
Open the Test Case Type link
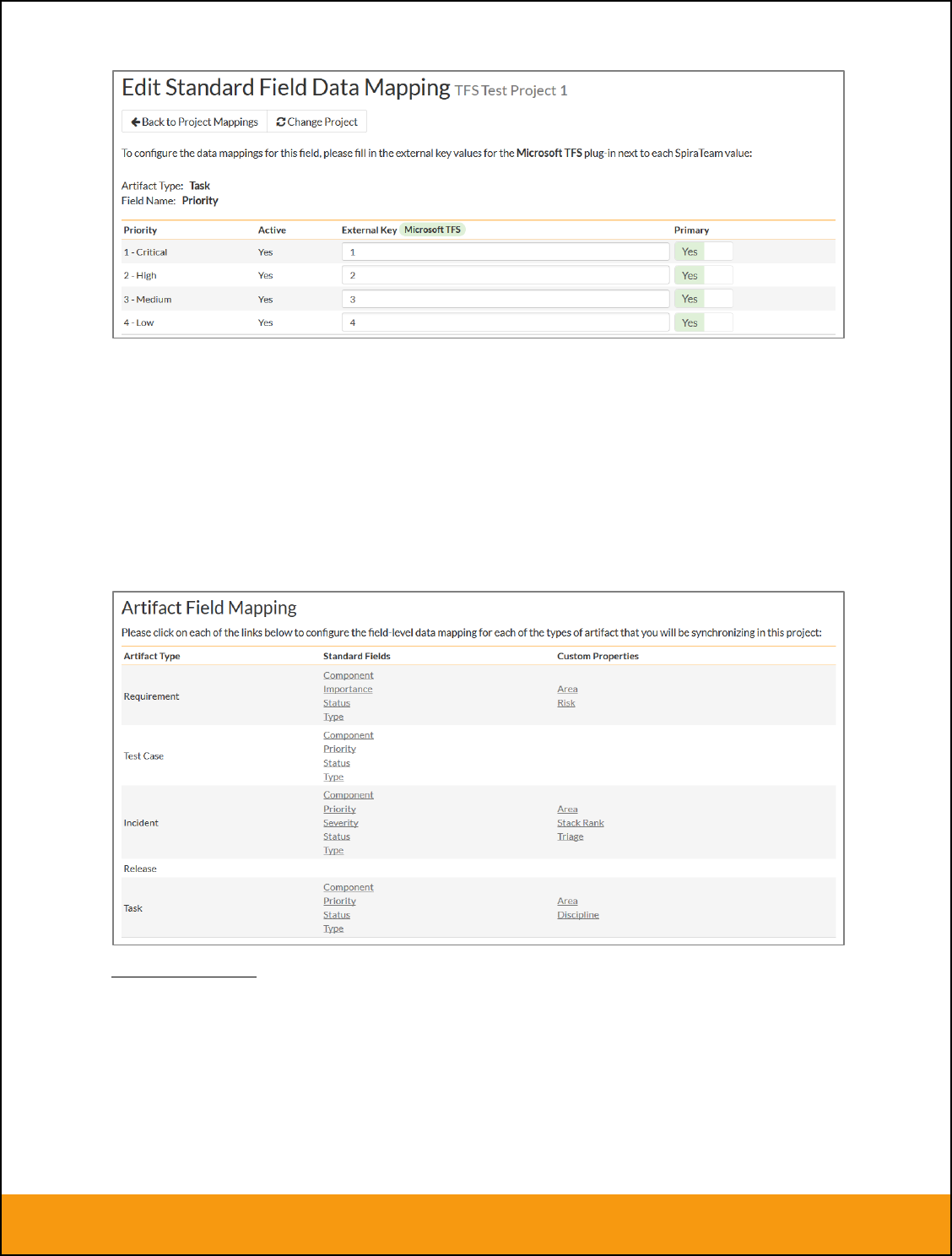point(333,777)
